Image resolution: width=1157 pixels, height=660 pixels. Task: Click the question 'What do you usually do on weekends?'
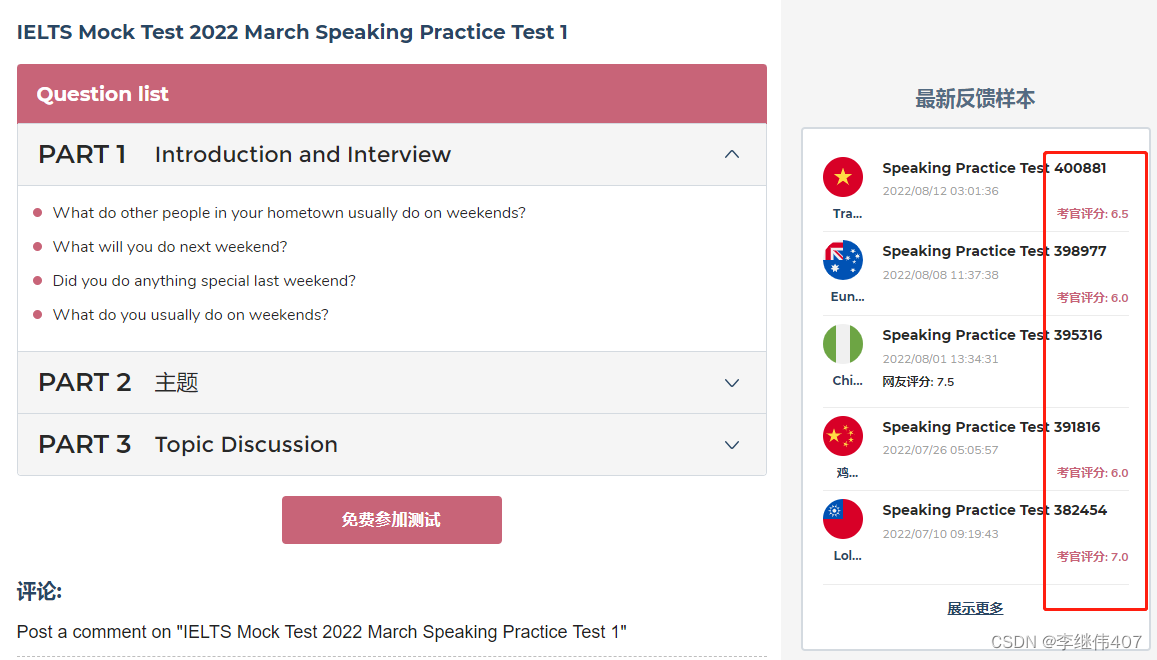(190, 314)
